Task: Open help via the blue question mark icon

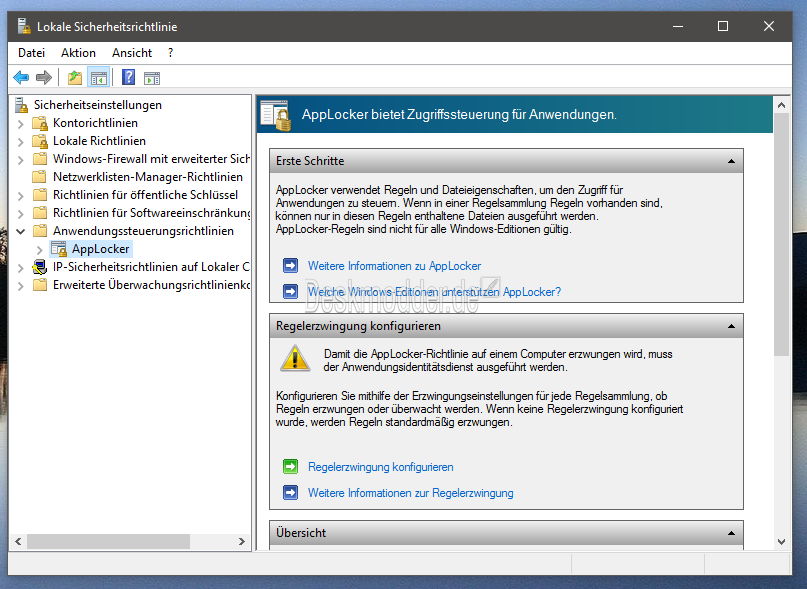Action: pos(128,77)
